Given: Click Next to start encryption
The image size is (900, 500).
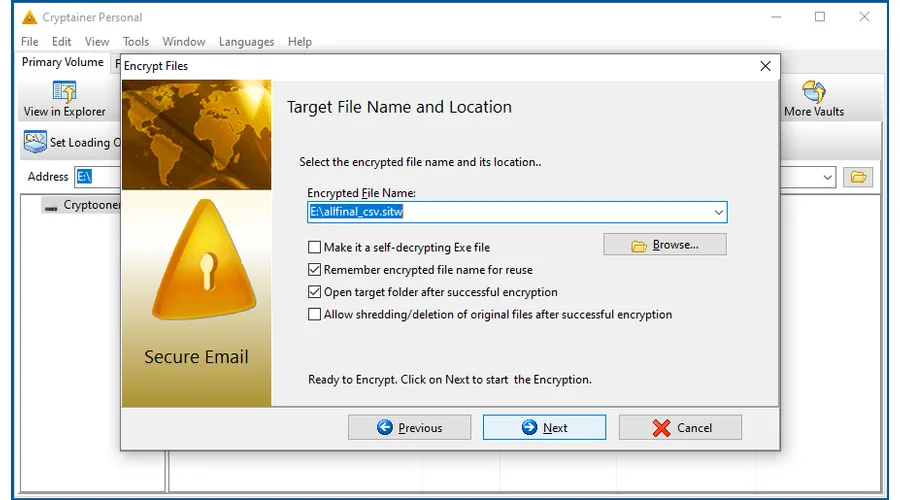Looking at the screenshot, I should click(544, 428).
